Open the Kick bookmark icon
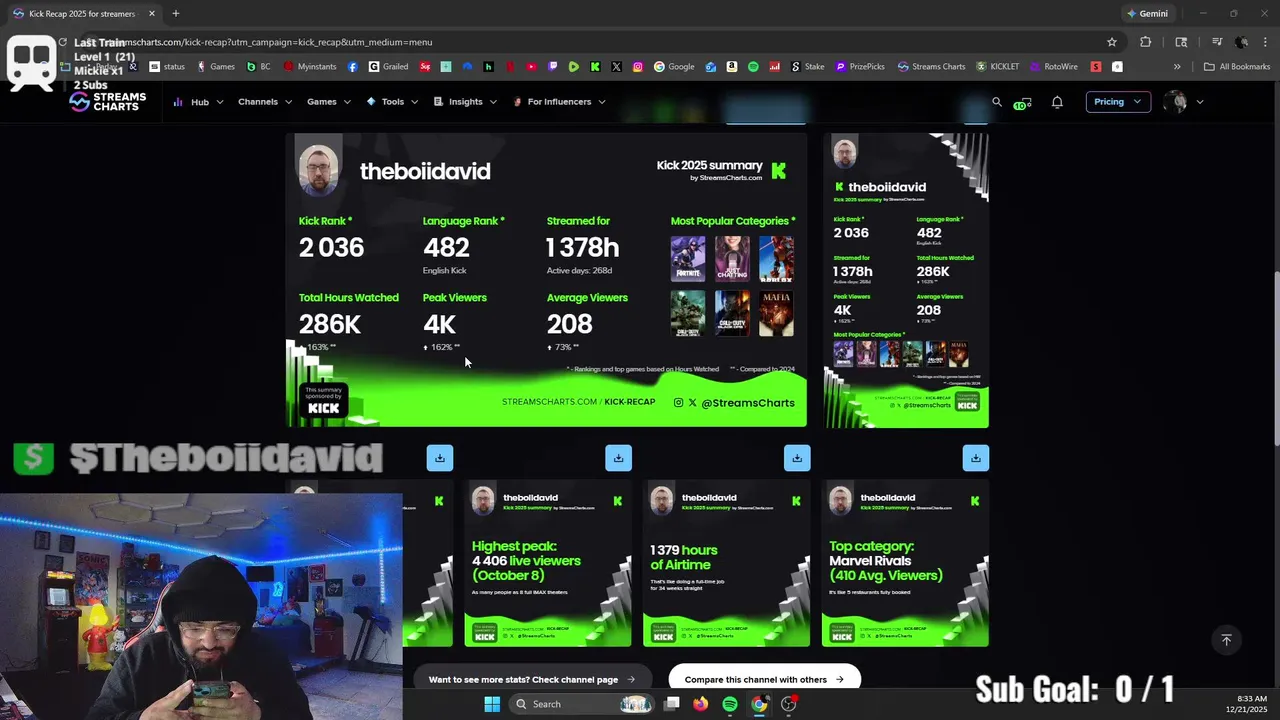This screenshot has width=1280, height=720. 595,67
